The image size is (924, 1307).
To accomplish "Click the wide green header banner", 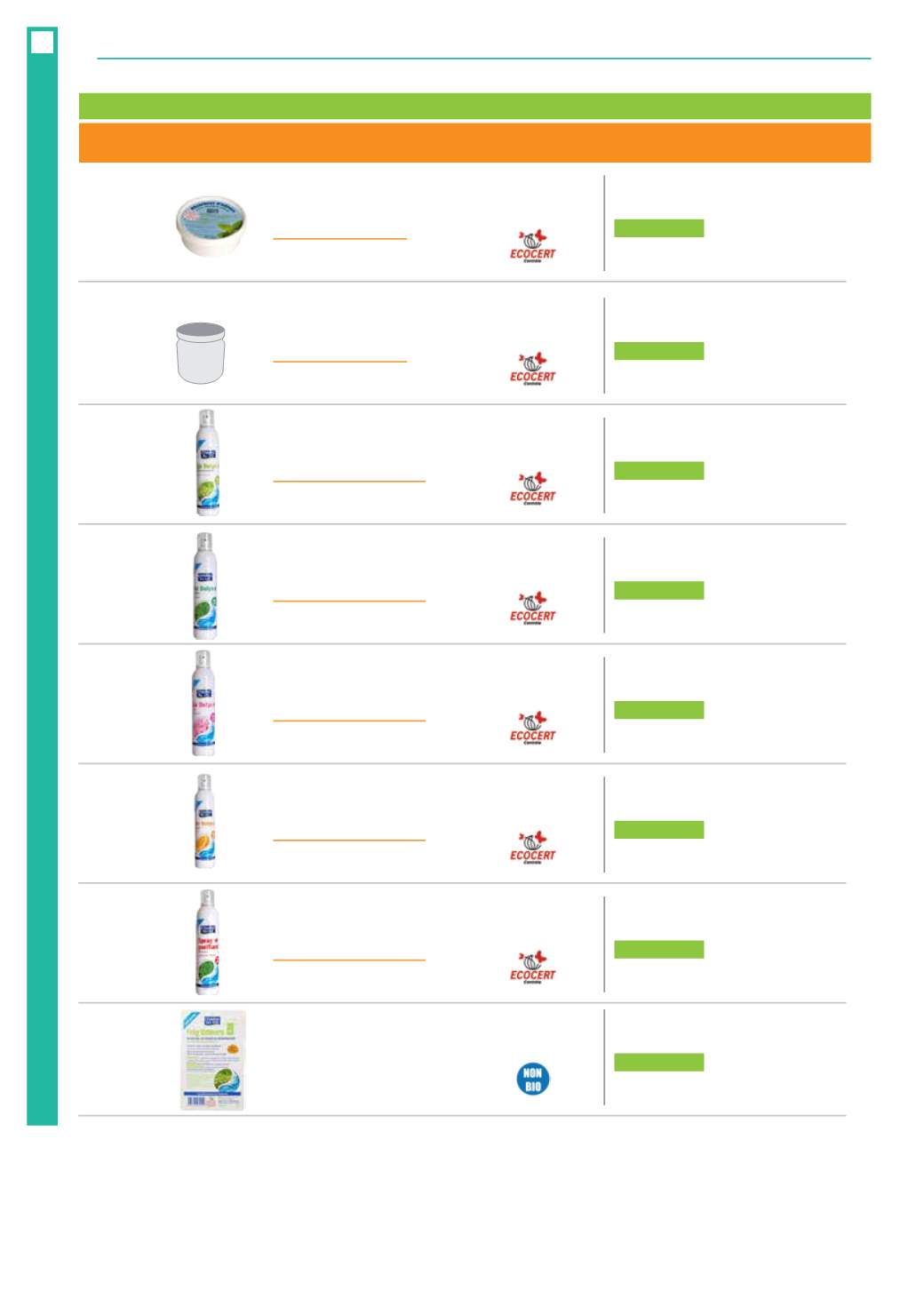I will [474, 106].
